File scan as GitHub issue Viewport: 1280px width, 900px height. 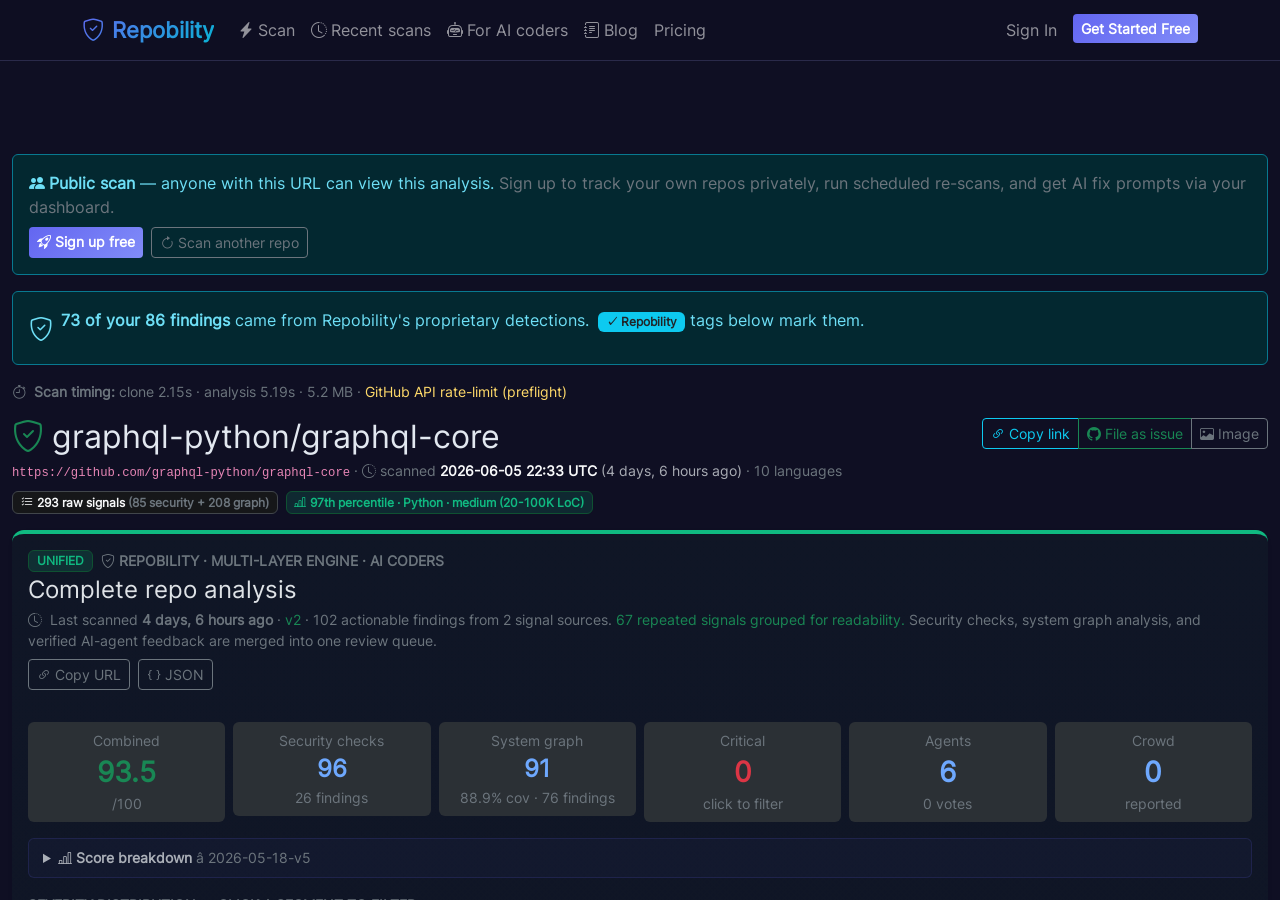[x=1135, y=434]
